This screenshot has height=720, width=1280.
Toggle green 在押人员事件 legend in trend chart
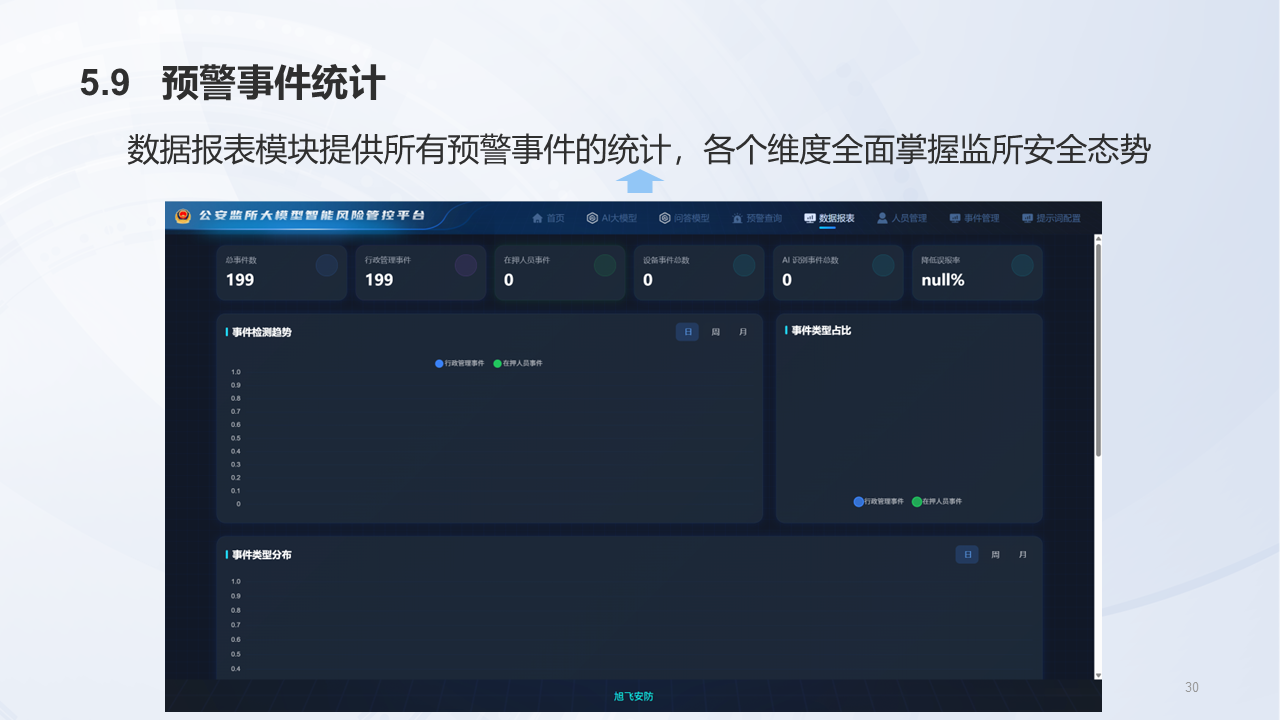518,363
